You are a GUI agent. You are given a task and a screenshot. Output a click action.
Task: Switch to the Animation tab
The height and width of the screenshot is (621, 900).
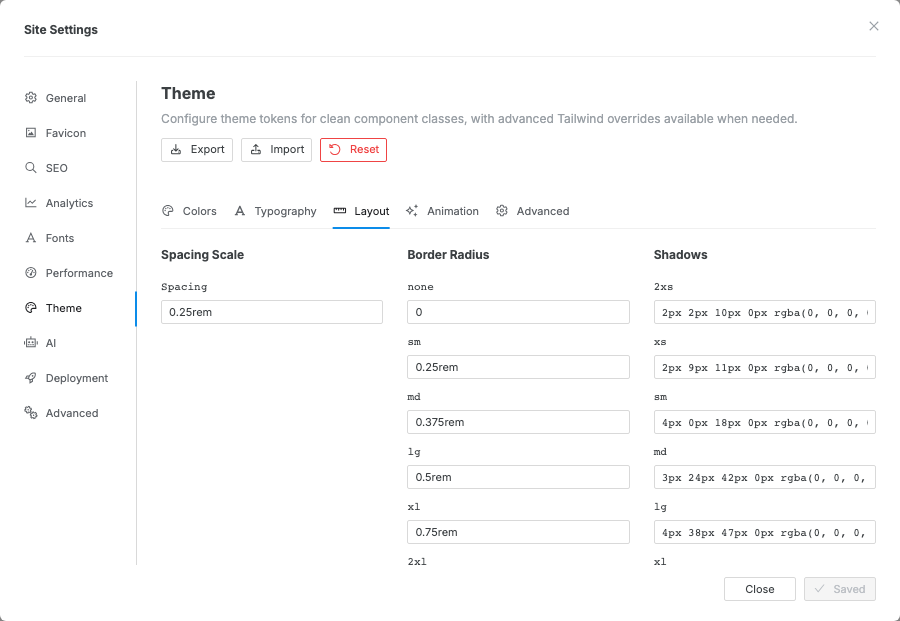(x=441, y=211)
